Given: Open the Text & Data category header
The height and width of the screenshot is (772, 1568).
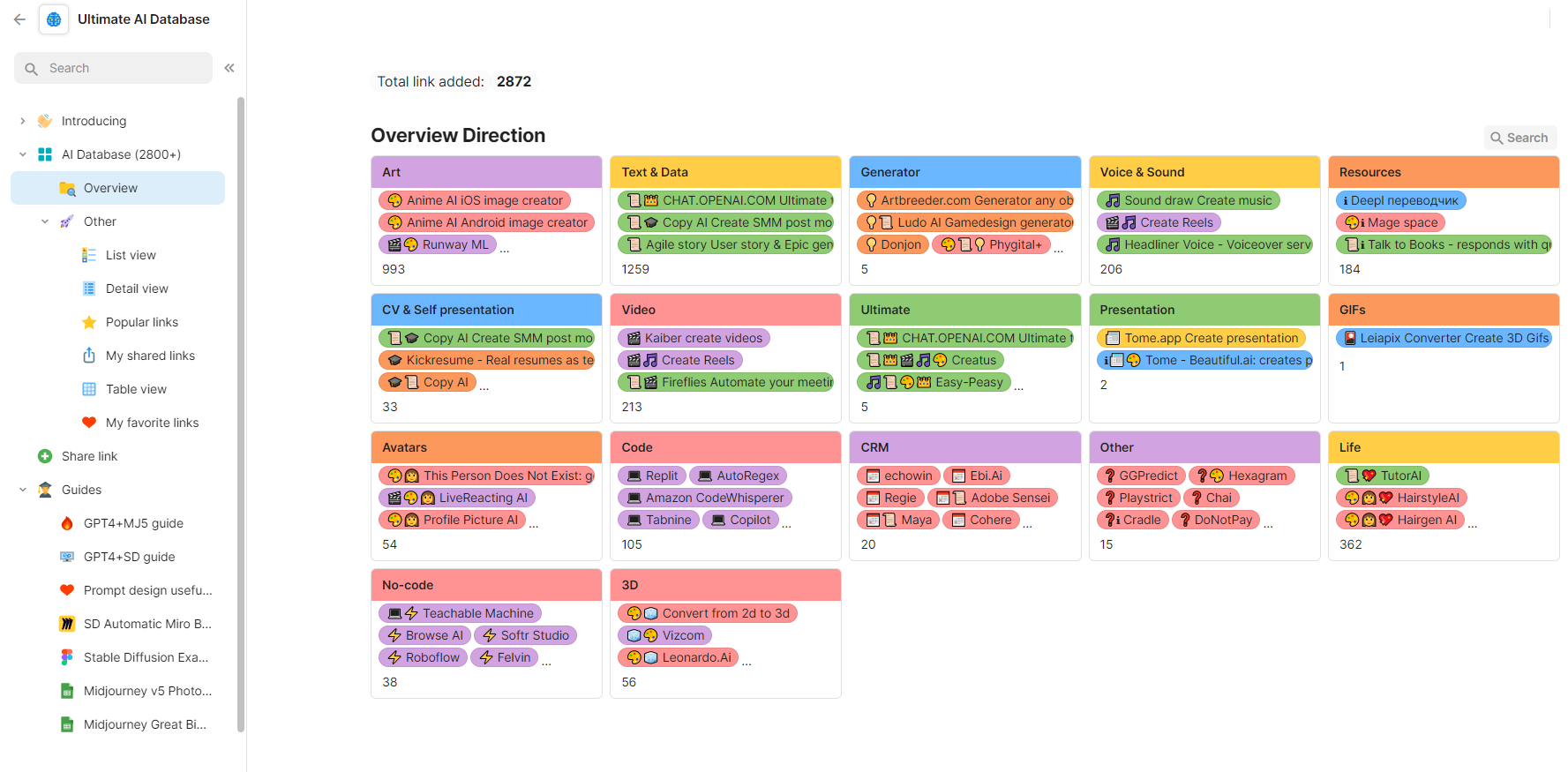Looking at the screenshot, I should (x=725, y=172).
